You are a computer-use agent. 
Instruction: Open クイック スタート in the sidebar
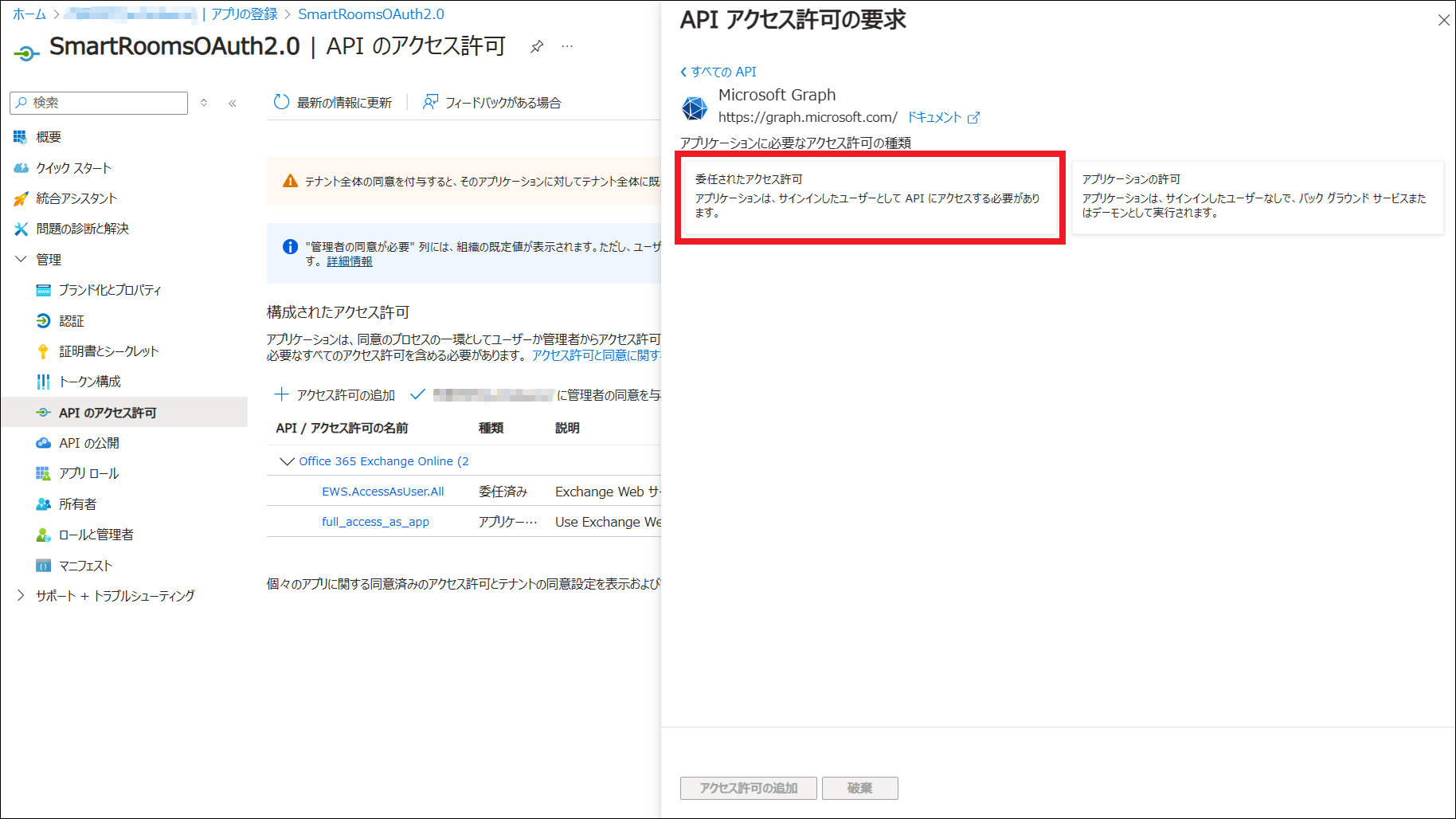click(73, 168)
